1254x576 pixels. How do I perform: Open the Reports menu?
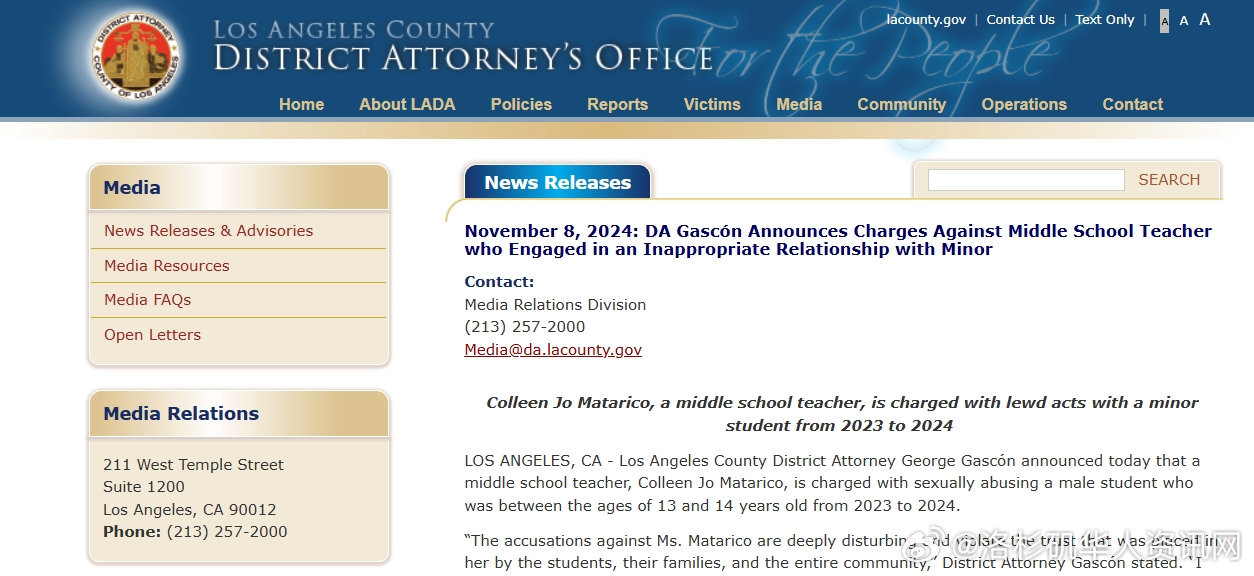(617, 104)
